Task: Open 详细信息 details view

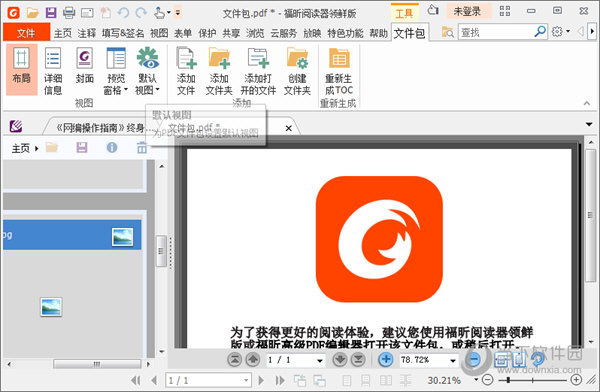Action: pos(53,71)
